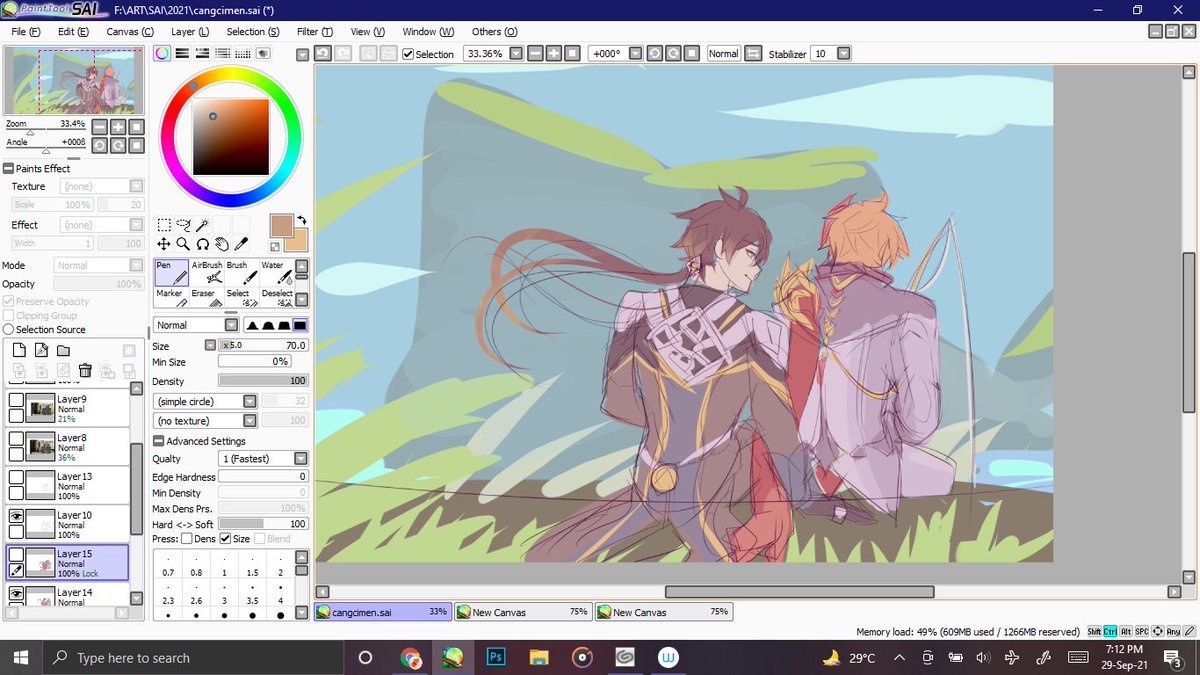Open the Window menu

428,31
